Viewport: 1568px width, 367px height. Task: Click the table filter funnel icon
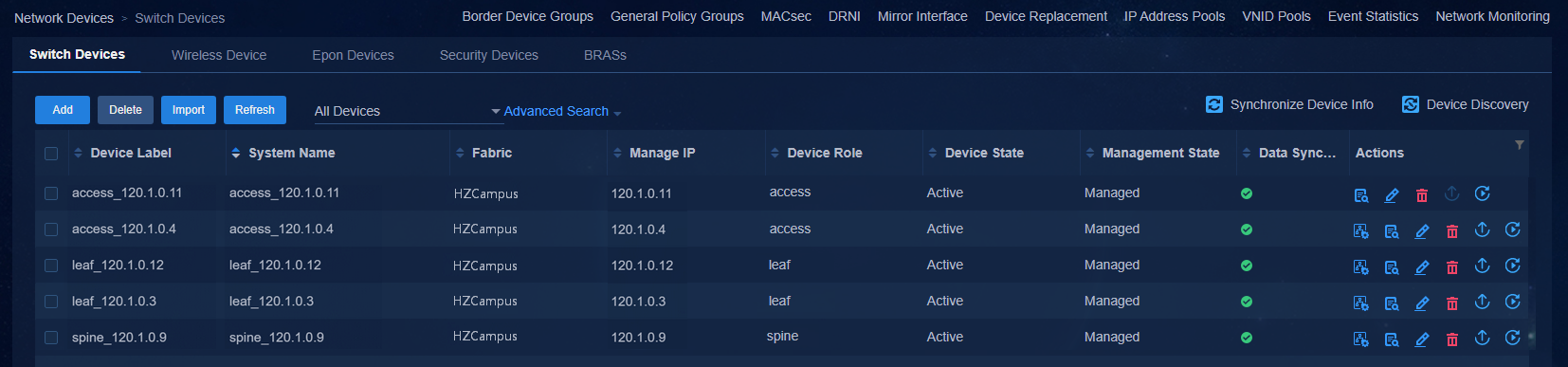[x=1520, y=145]
